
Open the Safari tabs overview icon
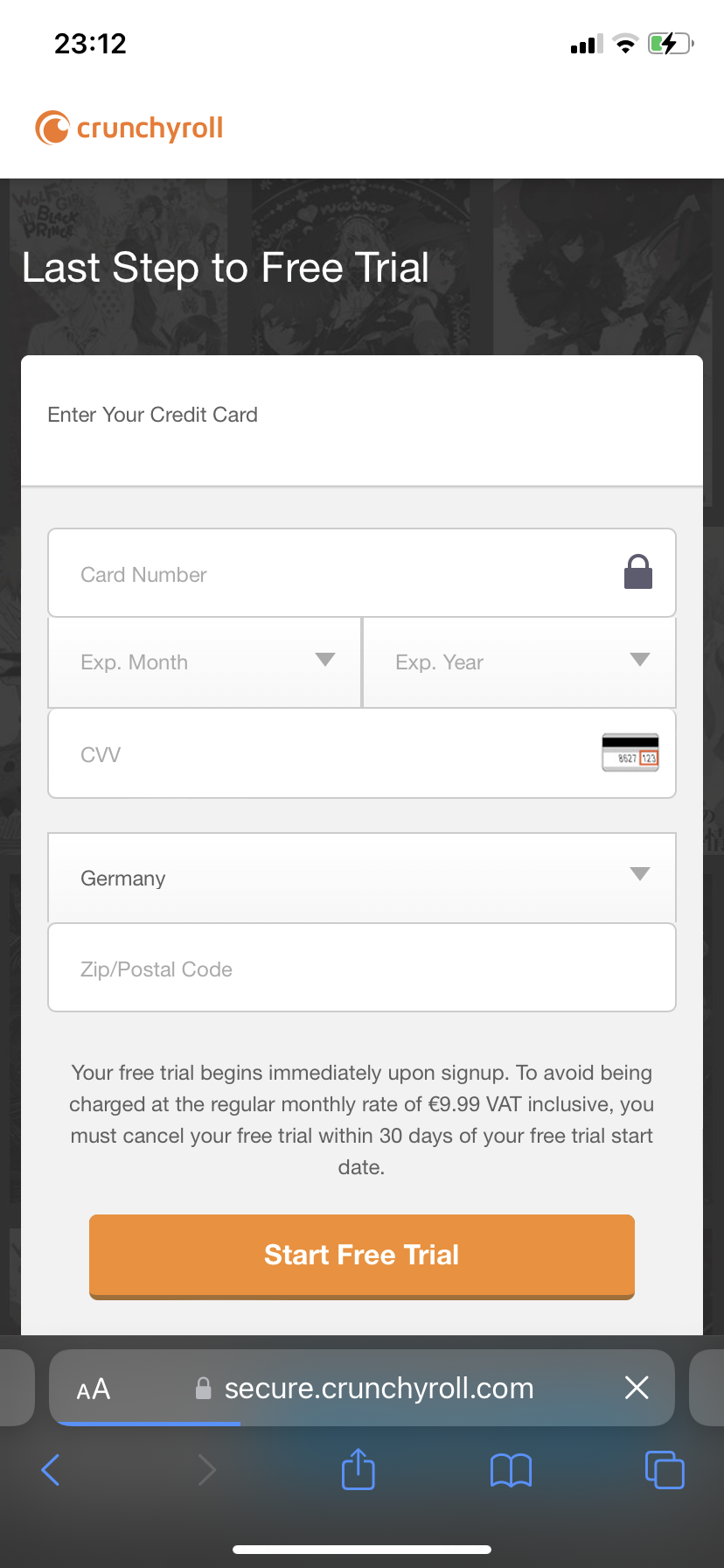(665, 1469)
